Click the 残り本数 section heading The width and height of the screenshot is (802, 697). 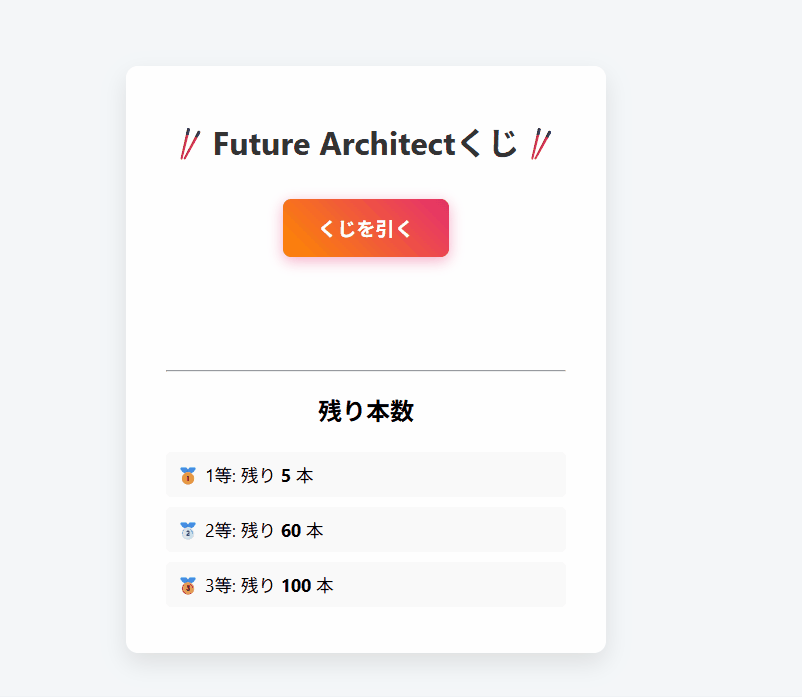click(366, 411)
